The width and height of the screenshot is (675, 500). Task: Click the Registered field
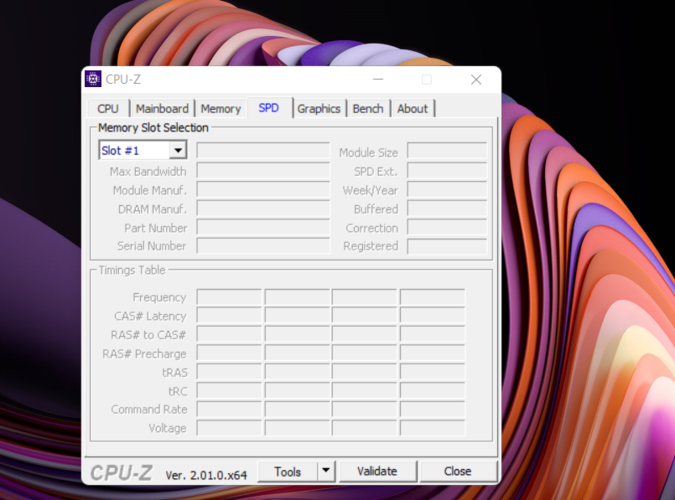[447, 246]
